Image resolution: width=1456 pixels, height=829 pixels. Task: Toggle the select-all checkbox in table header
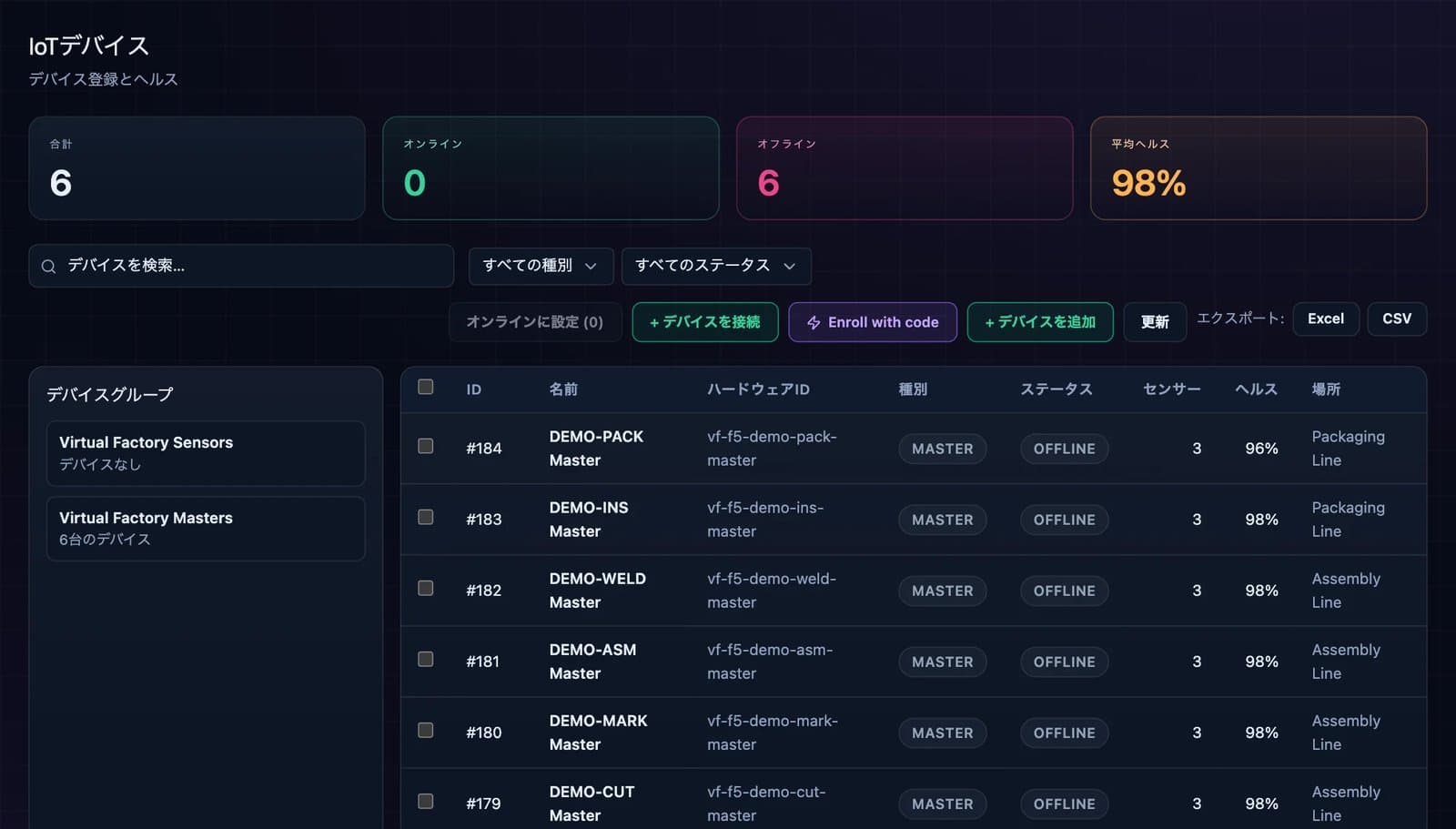pos(425,387)
